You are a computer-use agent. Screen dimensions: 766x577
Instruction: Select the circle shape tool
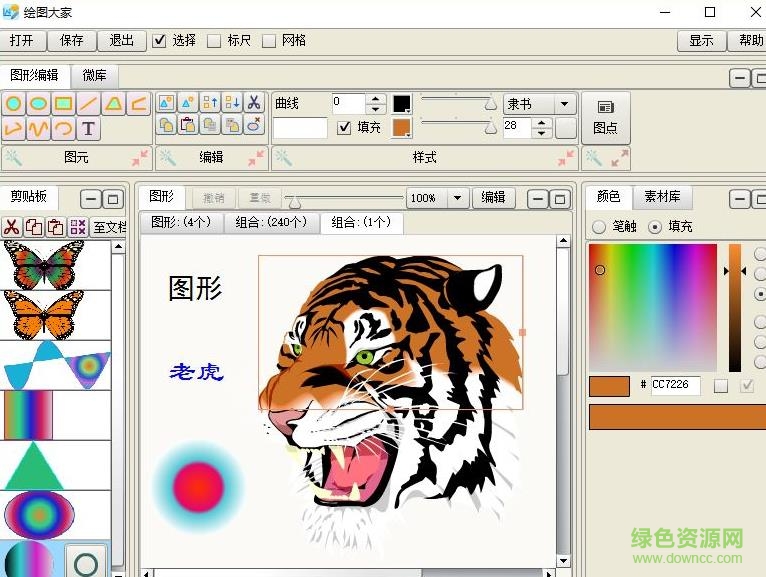point(14,103)
